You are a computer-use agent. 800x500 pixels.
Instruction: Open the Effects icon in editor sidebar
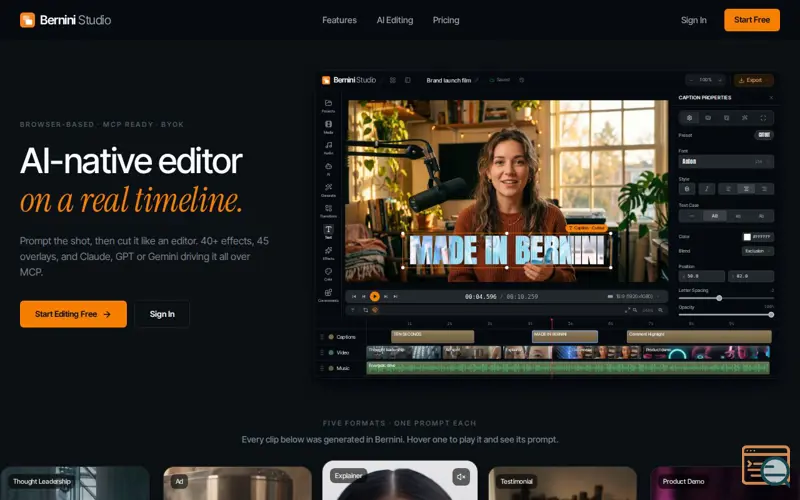coord(328,253)
